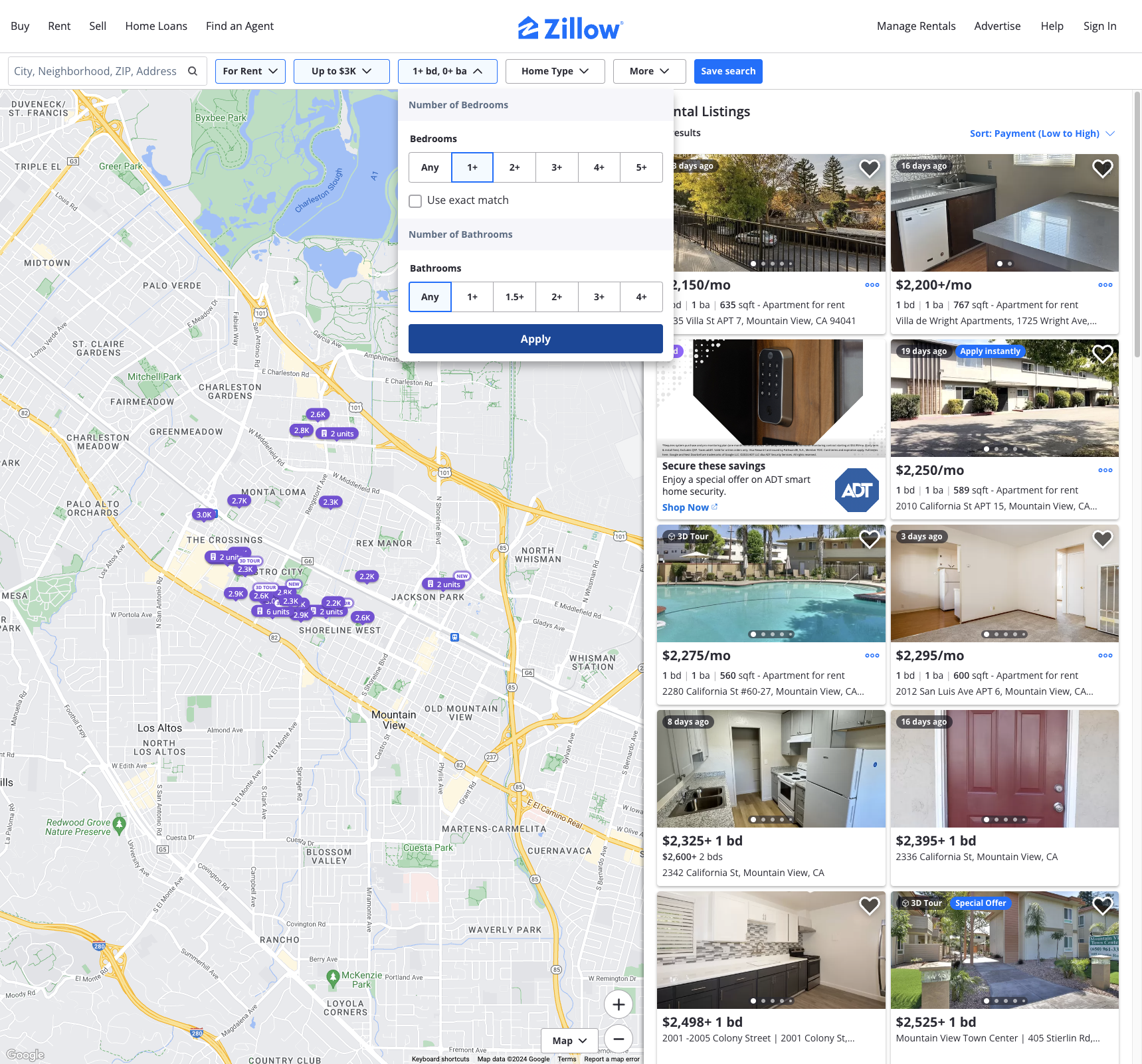Open more options for $2,250/mo listing
This screenshot has height=1064, width=1142.
click(1105, 470)
